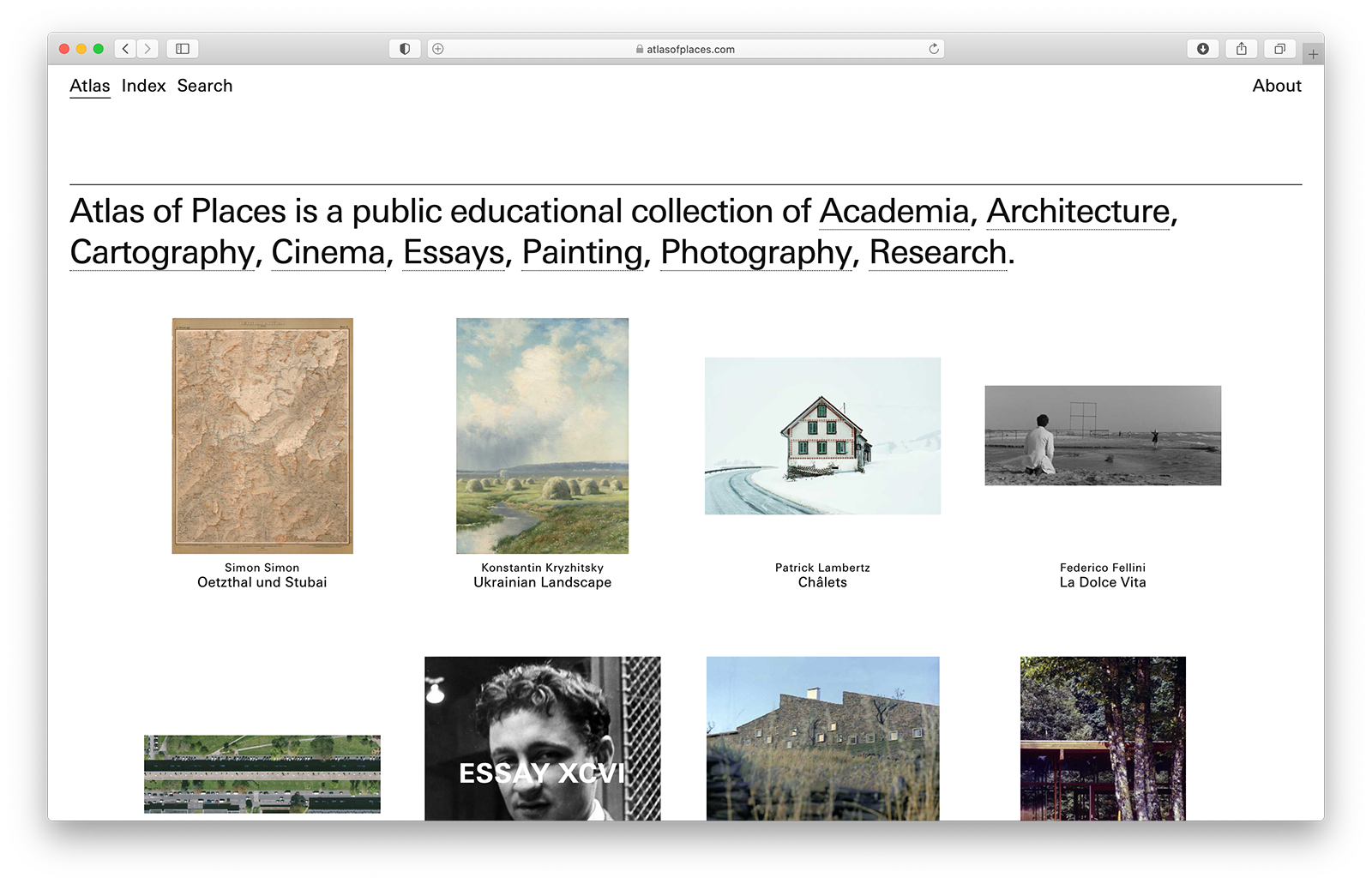Open the privacy report shield icon
The image size is (1372, 884).
pos(405,49)
